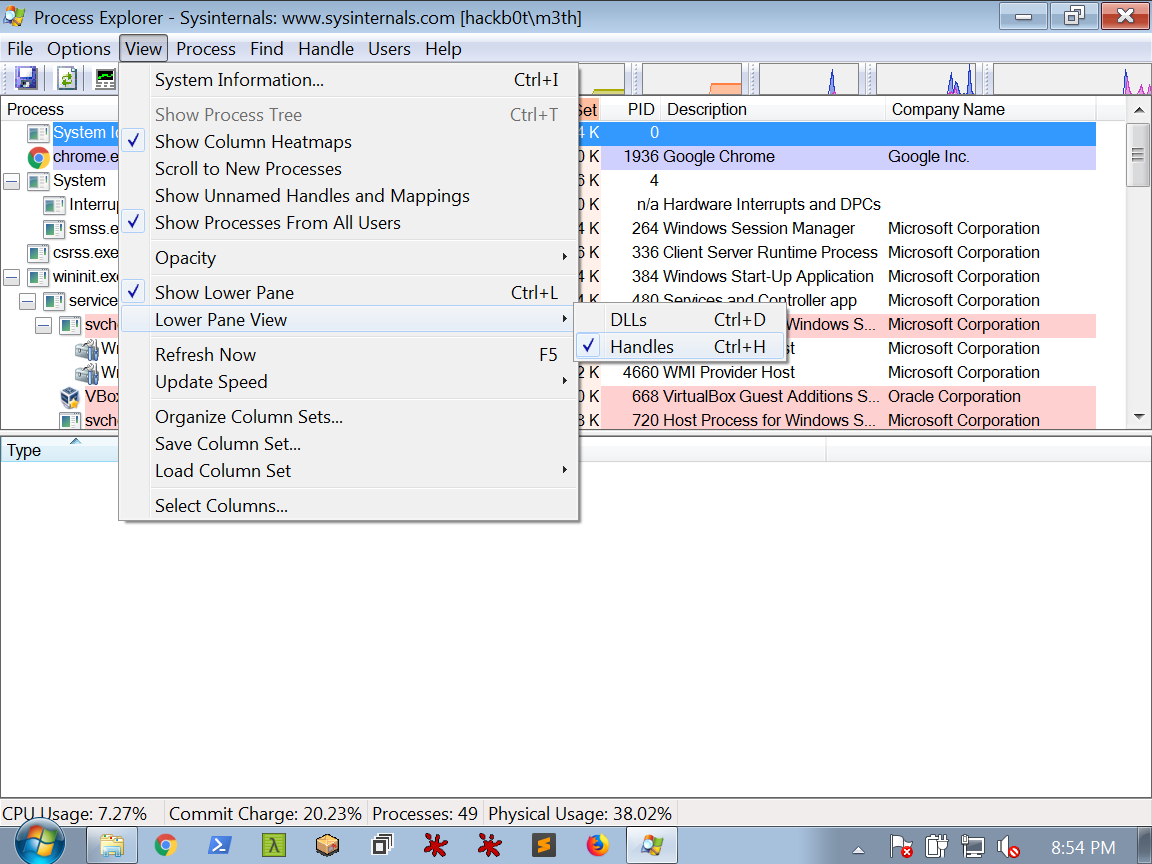Choose Select Columns... entry

click(349, 506)
